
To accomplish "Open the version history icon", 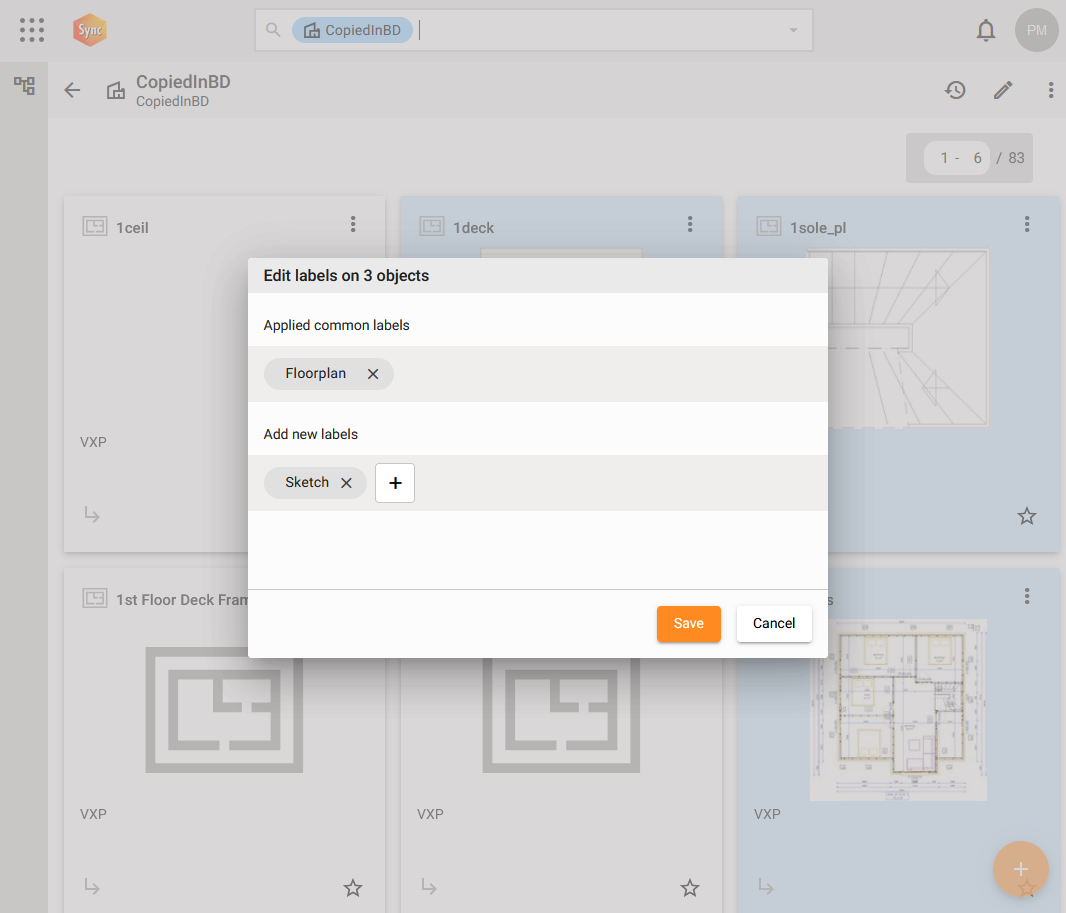I will tap(955, 90).
